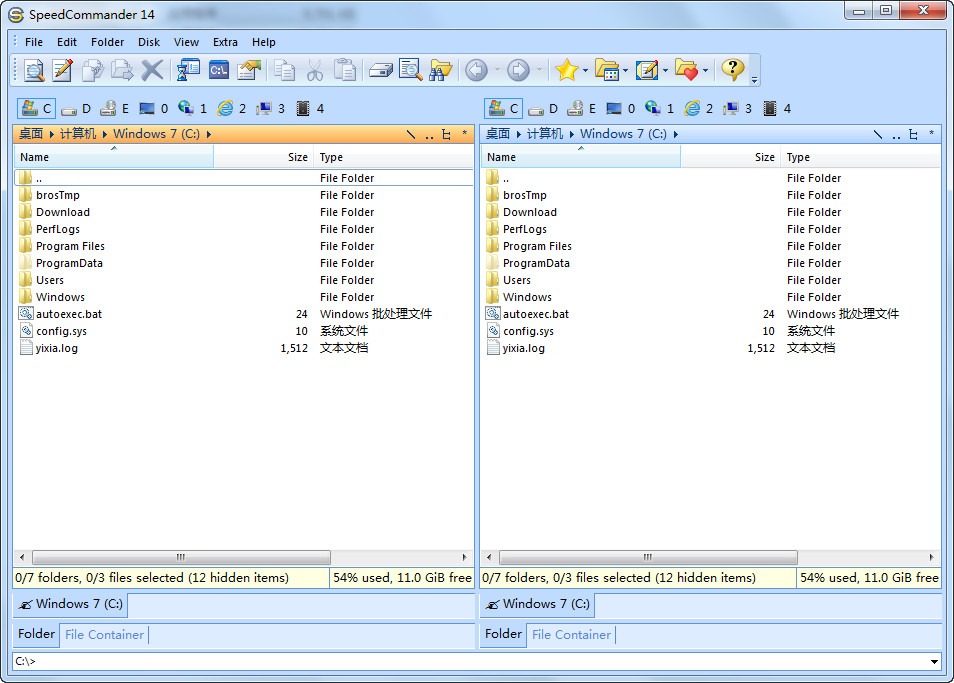Click left pane horizontal scrollbar thumb

coord(181,557)
